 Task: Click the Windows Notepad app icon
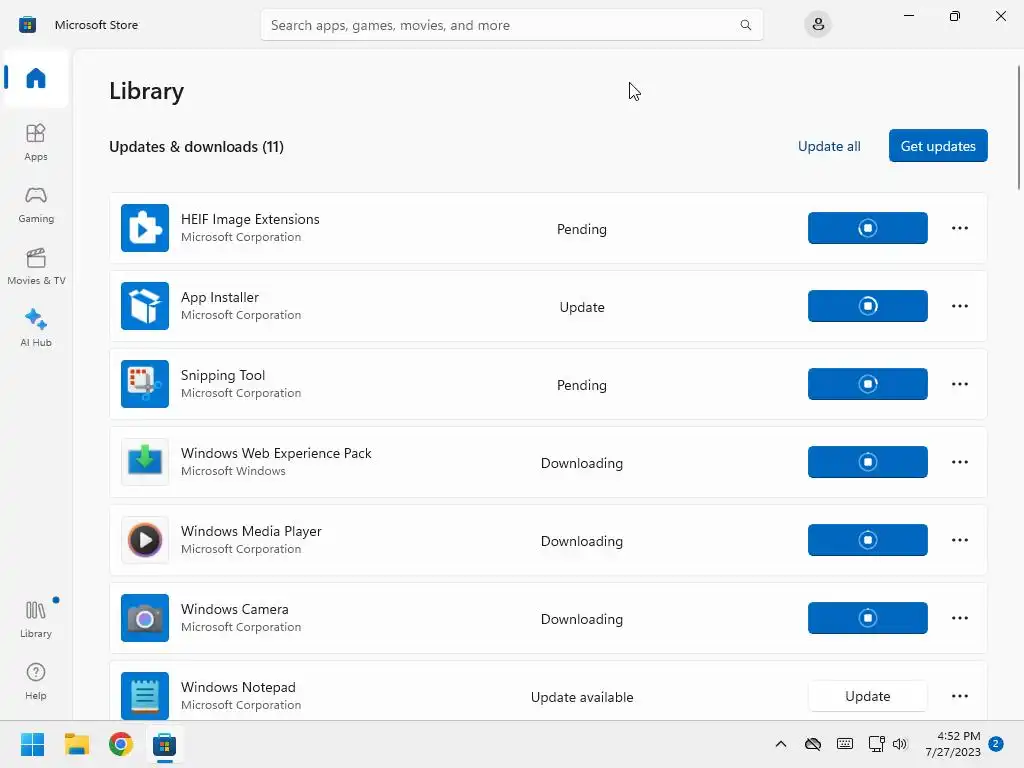coord(145,696)
